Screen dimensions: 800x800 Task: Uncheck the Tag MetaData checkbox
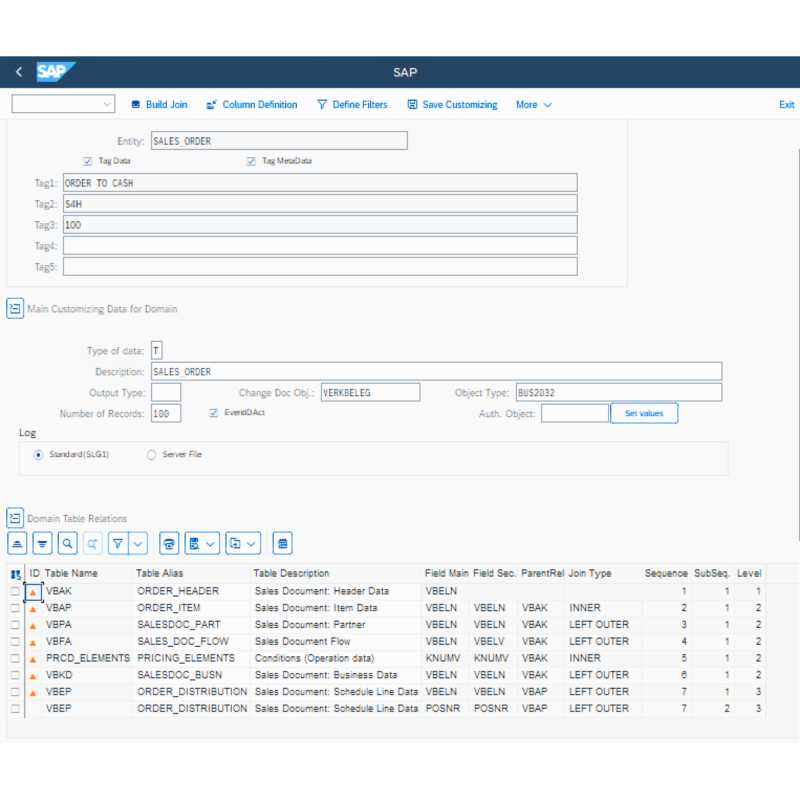[252, 161]
